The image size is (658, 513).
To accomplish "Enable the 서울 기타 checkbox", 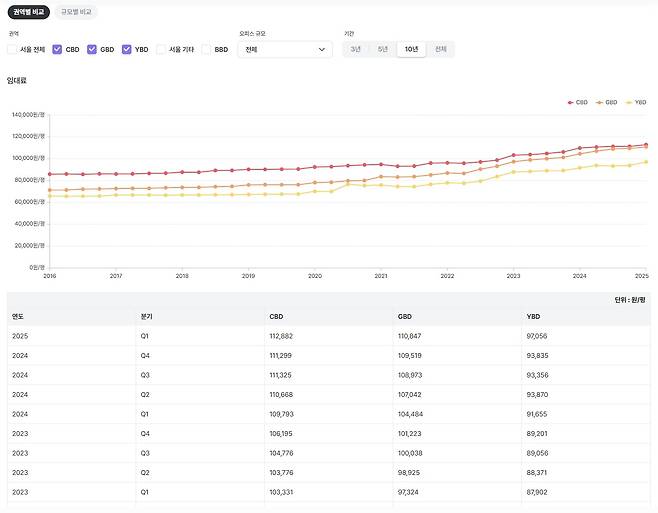I will click(x=161, y=49).
